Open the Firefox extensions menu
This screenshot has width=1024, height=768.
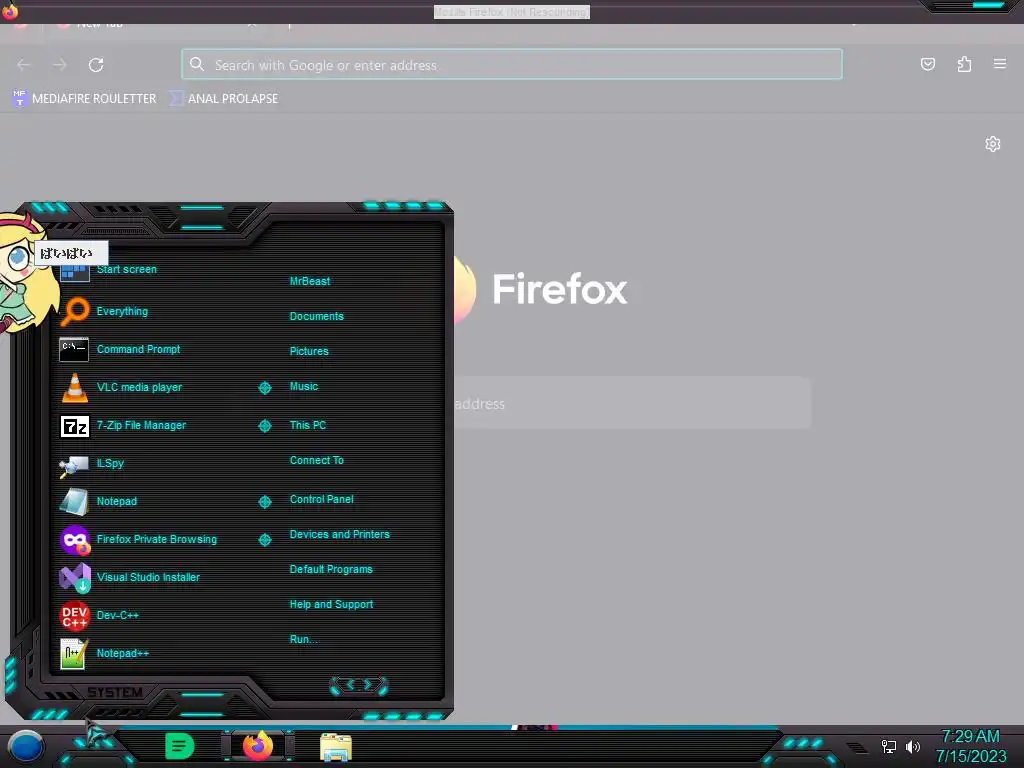pos(964,64)
